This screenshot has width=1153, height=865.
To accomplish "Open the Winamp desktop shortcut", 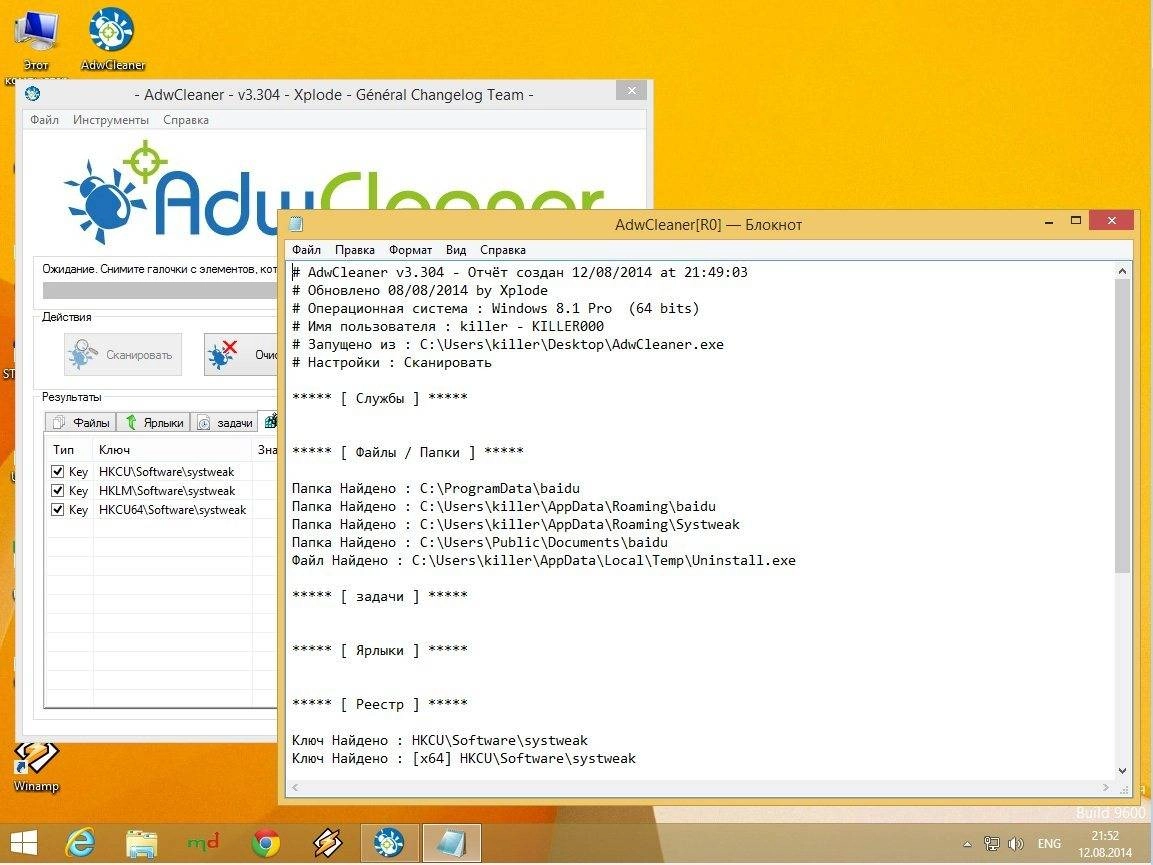I will [35, 766].
